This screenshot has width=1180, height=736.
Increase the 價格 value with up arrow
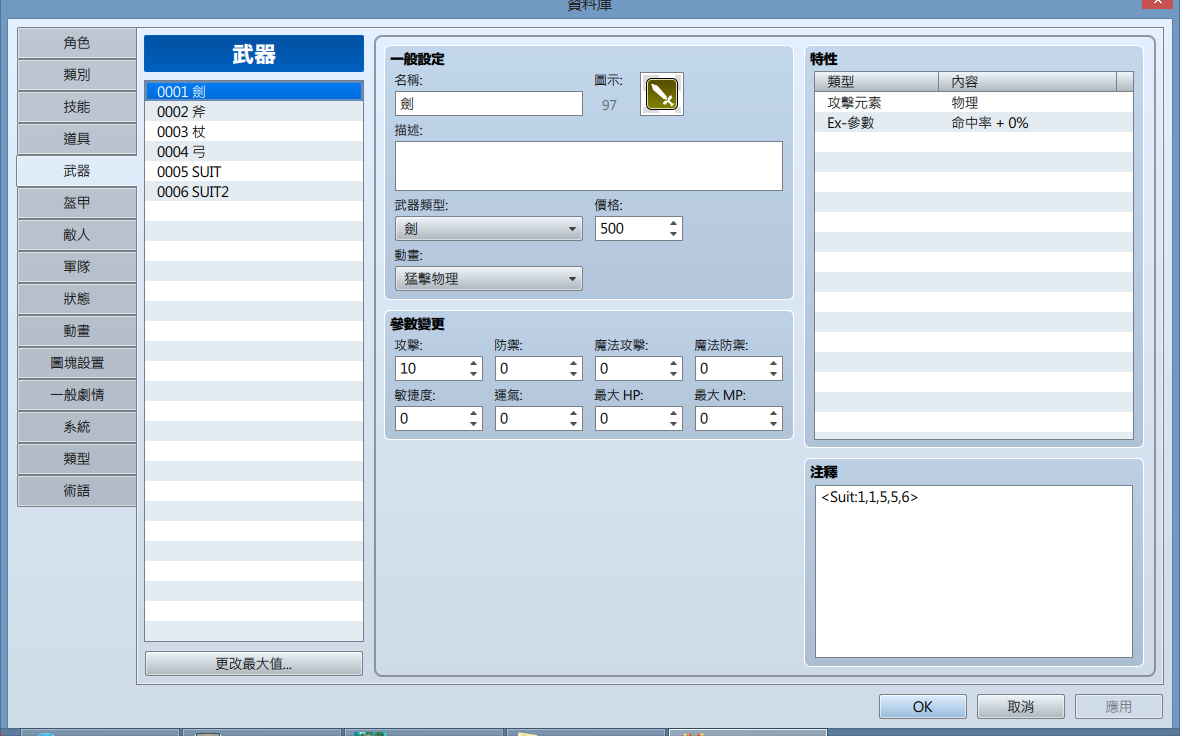point(674,224)
